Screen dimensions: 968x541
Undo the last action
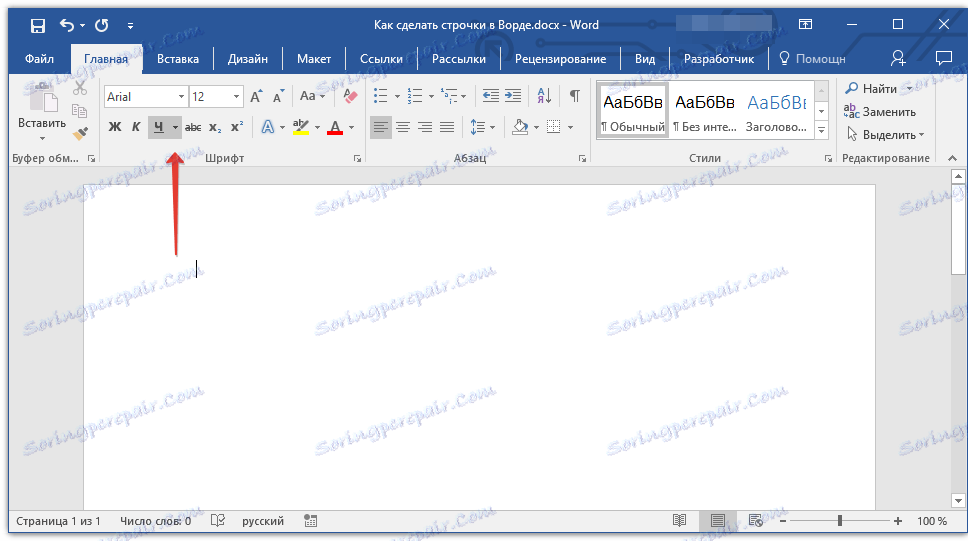pyautogui.click(x=67, y=25)
